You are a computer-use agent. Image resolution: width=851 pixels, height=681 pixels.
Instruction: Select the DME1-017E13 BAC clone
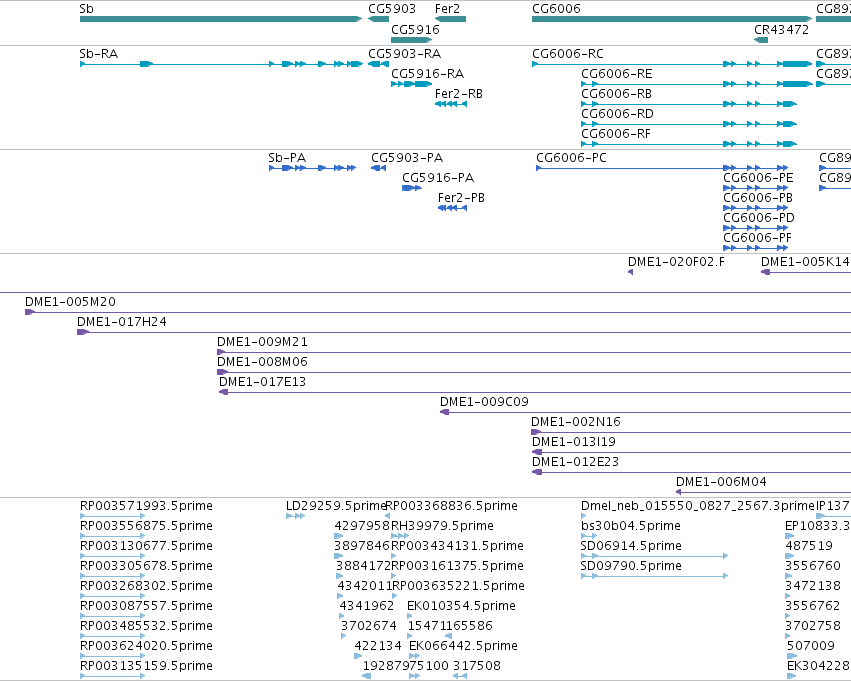coord(535,392)
